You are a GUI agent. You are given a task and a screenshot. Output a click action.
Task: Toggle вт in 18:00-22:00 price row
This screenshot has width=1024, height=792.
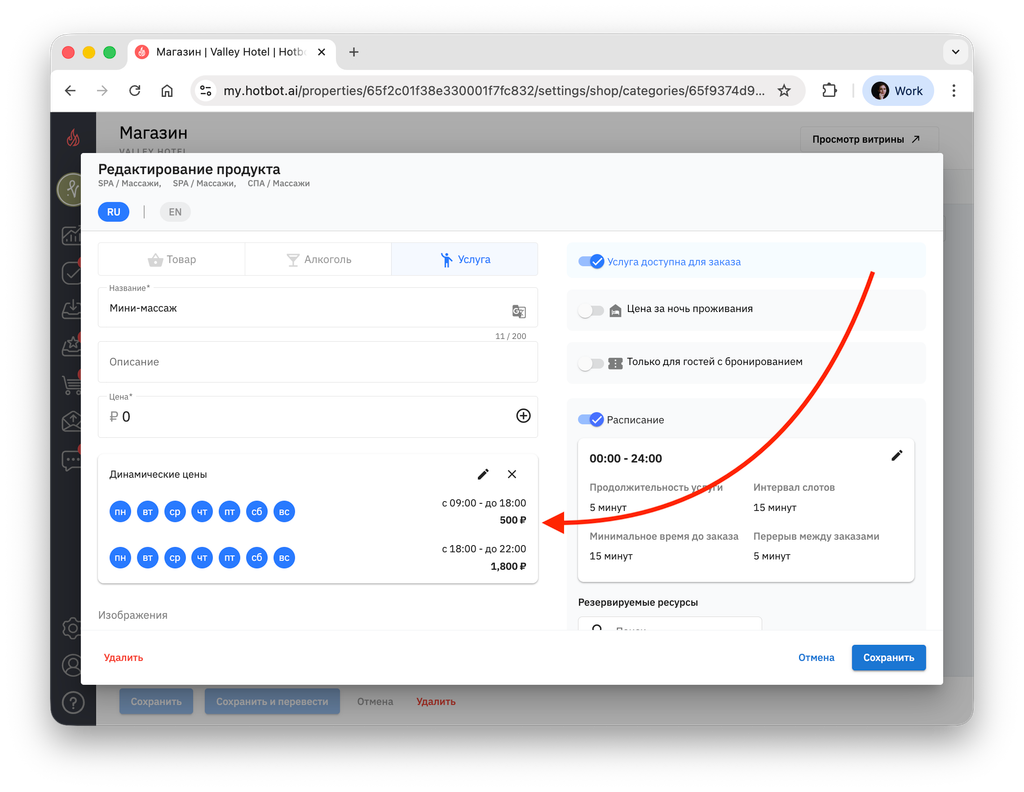pos(148,558)
